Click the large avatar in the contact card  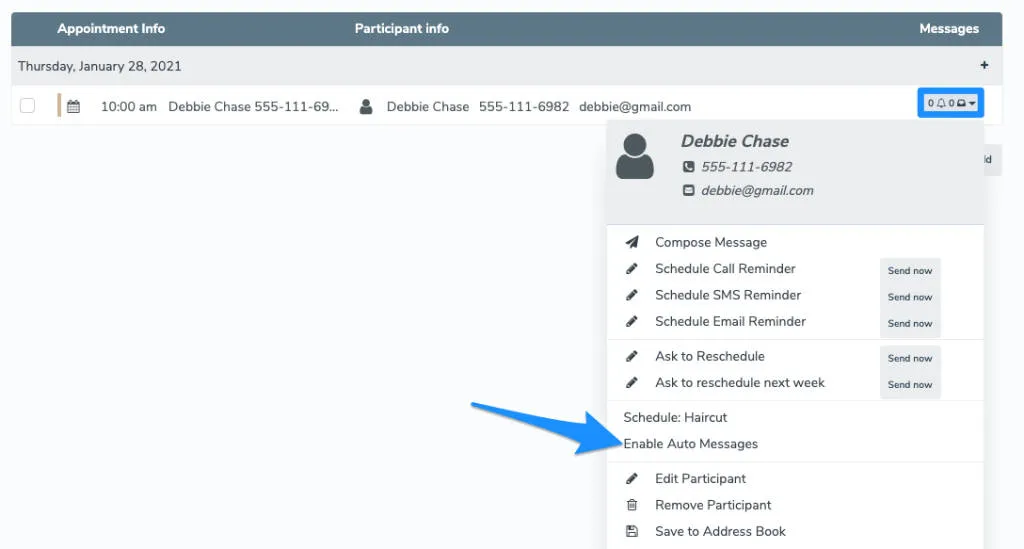point(635,157)
